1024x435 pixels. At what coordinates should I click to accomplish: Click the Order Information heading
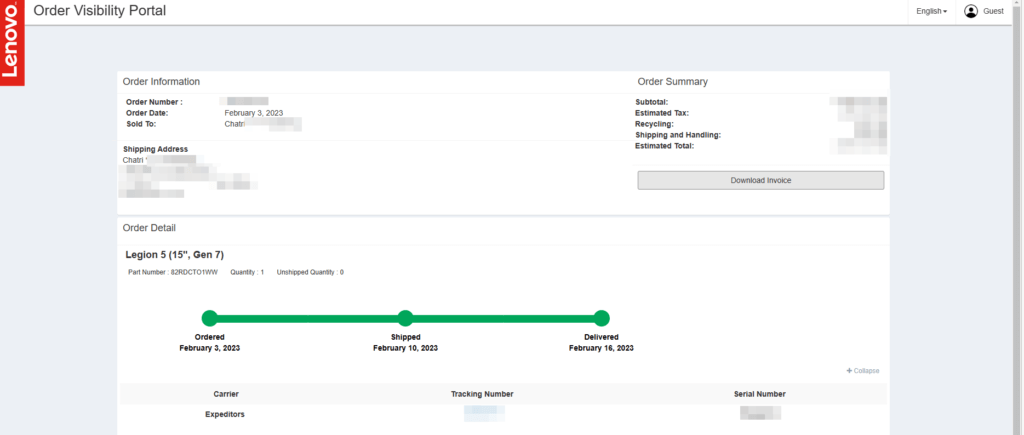(161, 82)
